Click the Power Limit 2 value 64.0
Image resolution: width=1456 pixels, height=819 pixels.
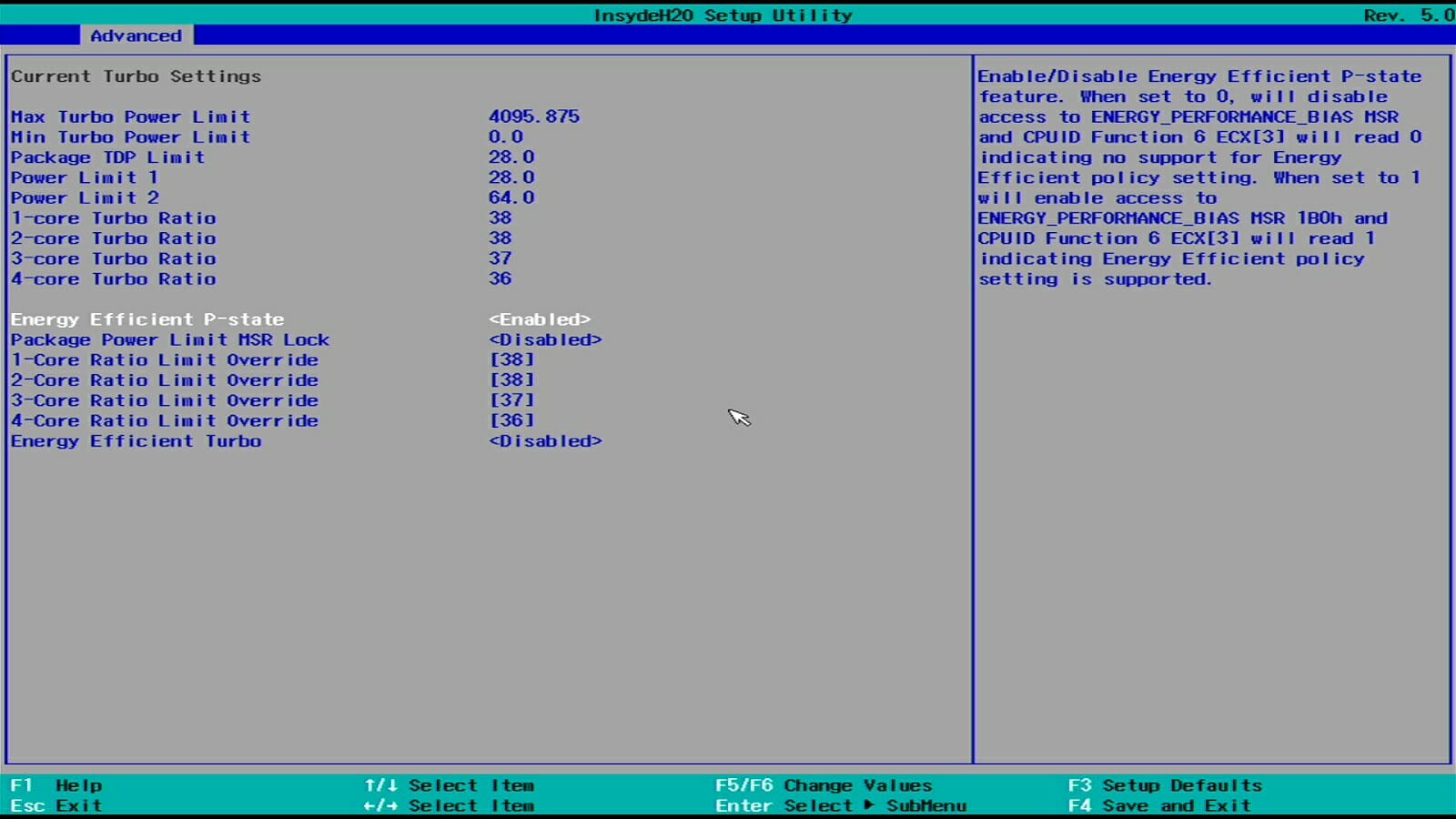[511, 197]
